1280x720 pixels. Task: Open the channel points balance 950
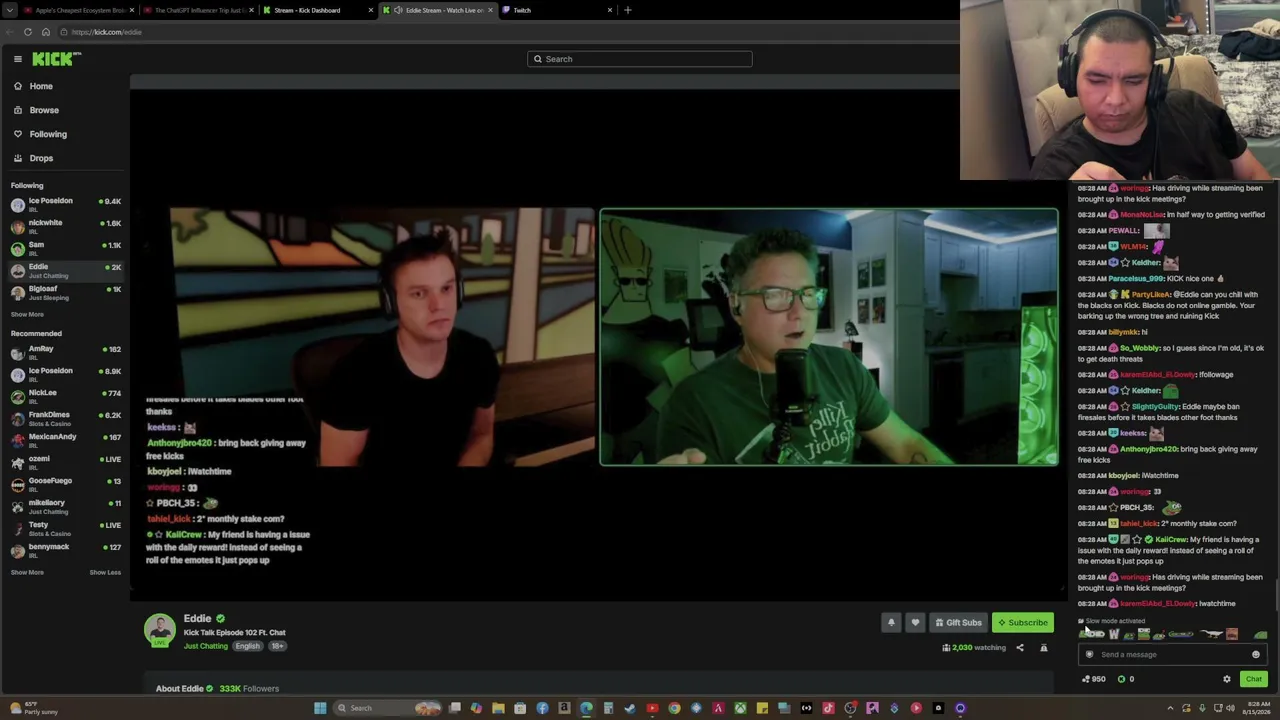pos(1094,679)
